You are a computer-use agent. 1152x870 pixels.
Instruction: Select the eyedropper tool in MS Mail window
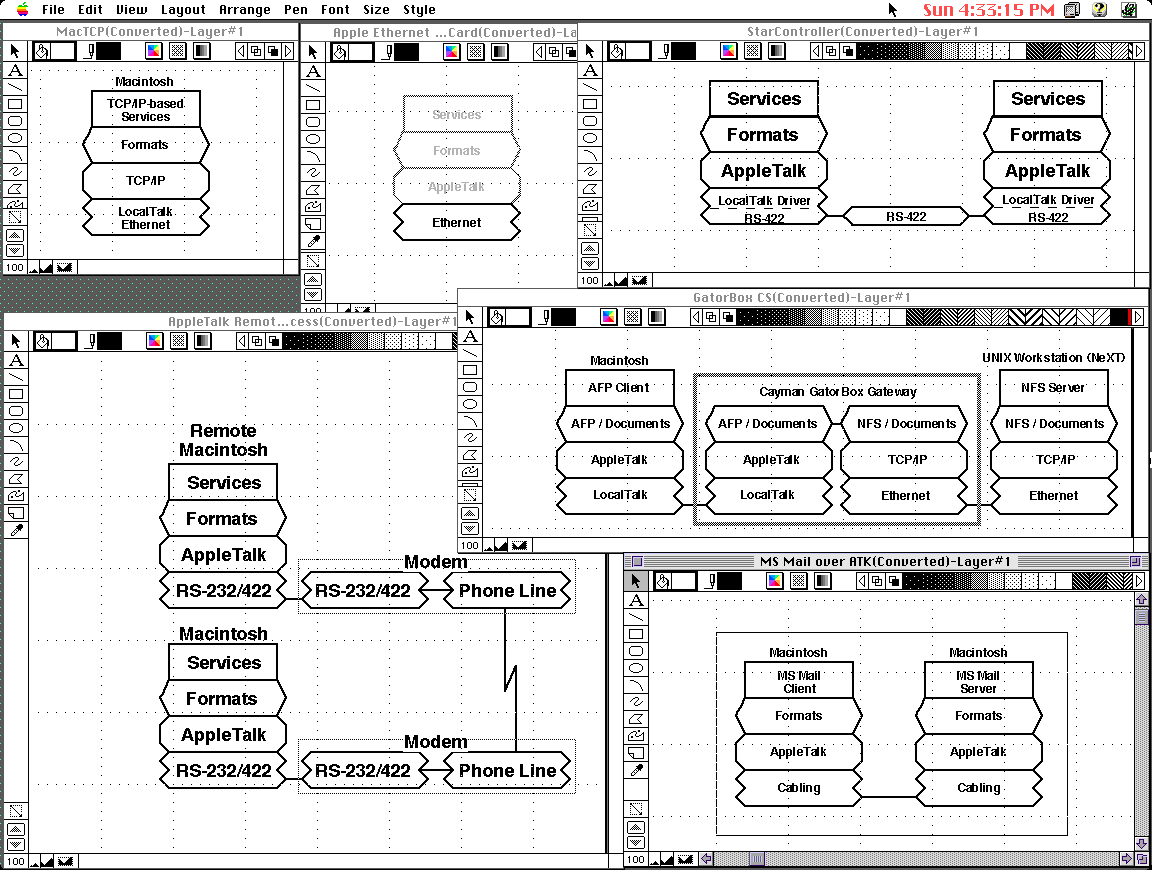(636, 770)
